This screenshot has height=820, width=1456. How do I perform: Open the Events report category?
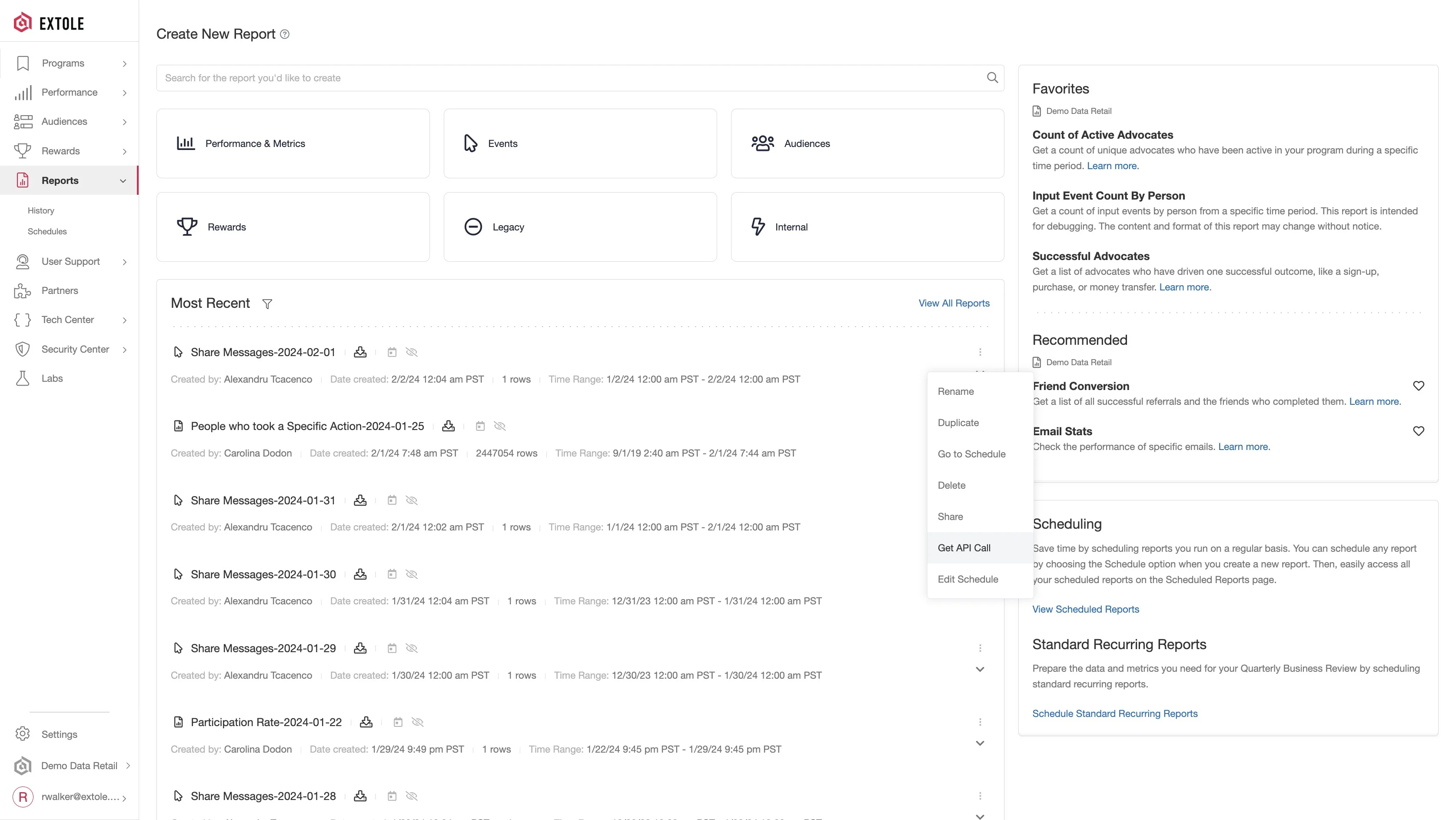click(x=580, y=143)
